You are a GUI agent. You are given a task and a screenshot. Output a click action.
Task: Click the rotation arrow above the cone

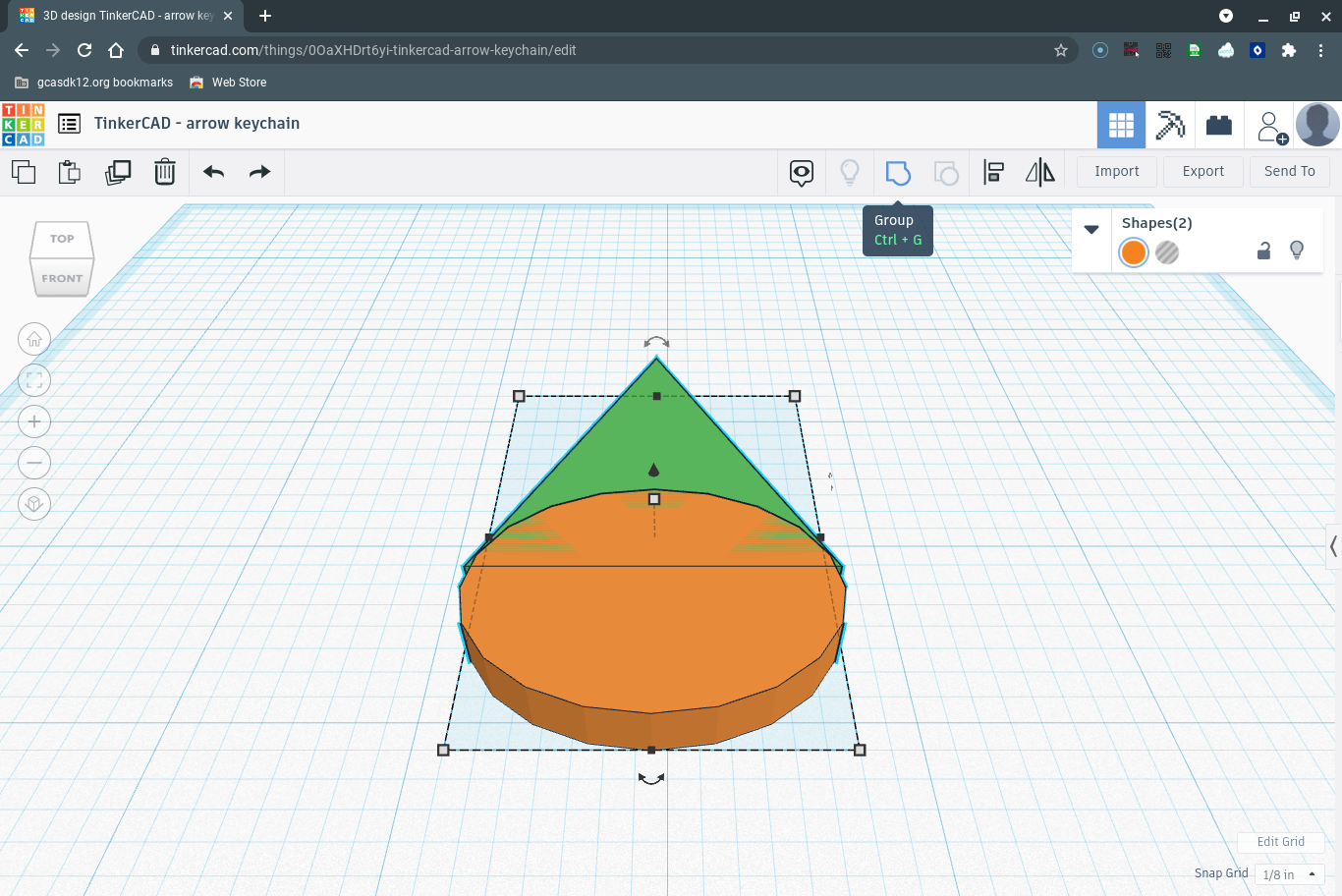point(656,342)
